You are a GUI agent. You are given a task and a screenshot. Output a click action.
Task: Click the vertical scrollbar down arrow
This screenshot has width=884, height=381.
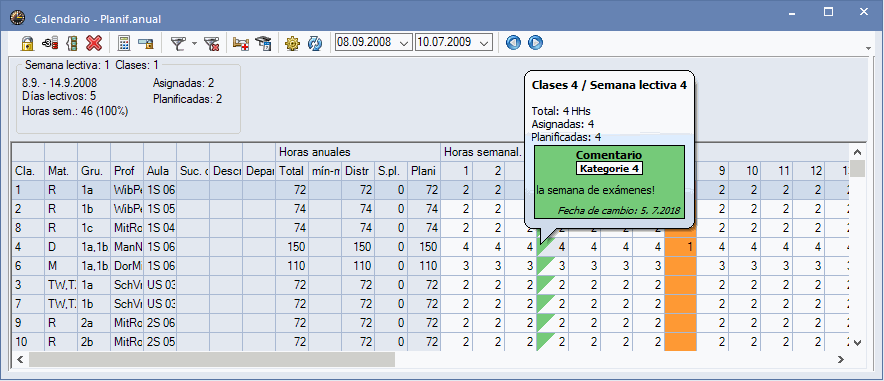pyautogui.click(x=857, y=342)
